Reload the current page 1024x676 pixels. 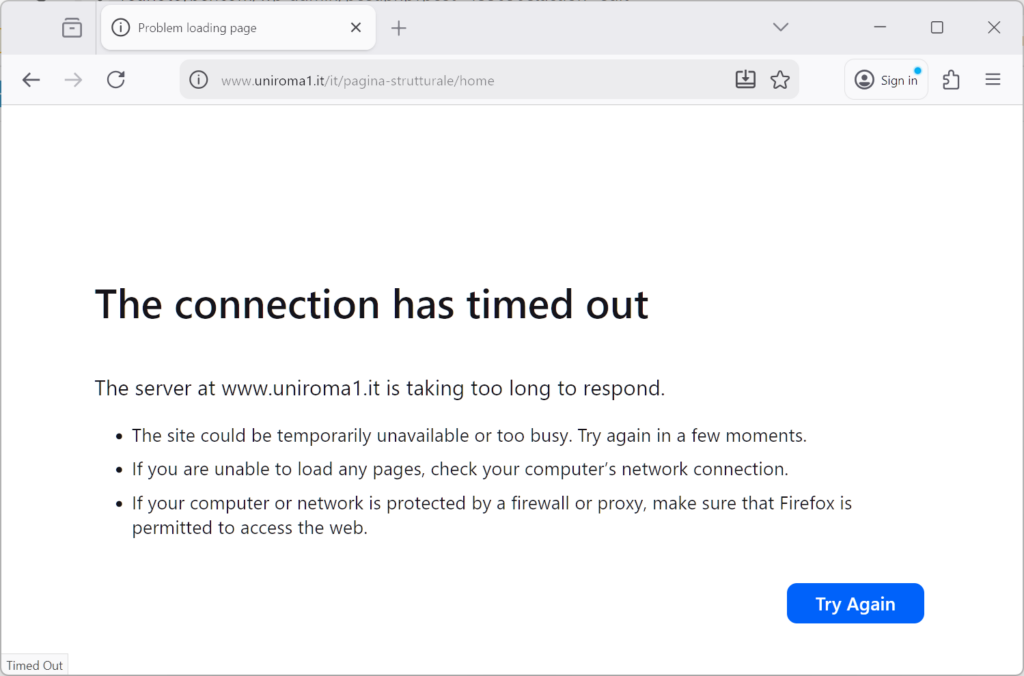116,80
